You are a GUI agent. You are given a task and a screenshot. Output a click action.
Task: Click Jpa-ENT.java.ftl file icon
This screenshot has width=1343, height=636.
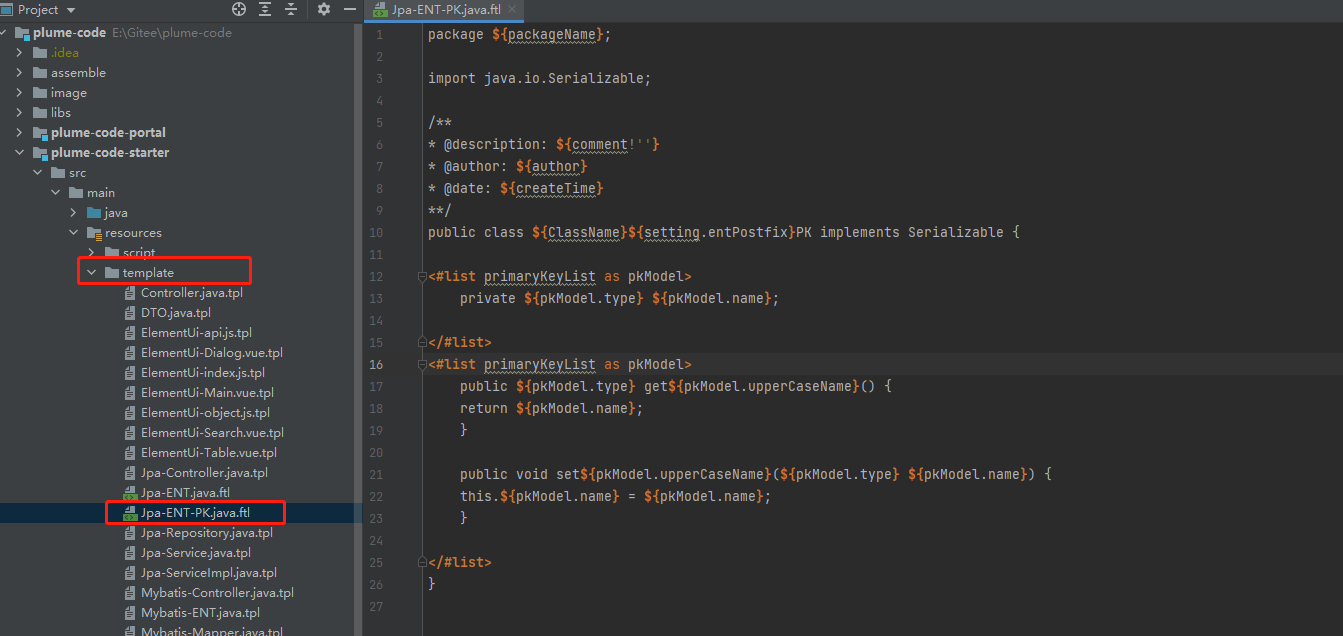130,493
